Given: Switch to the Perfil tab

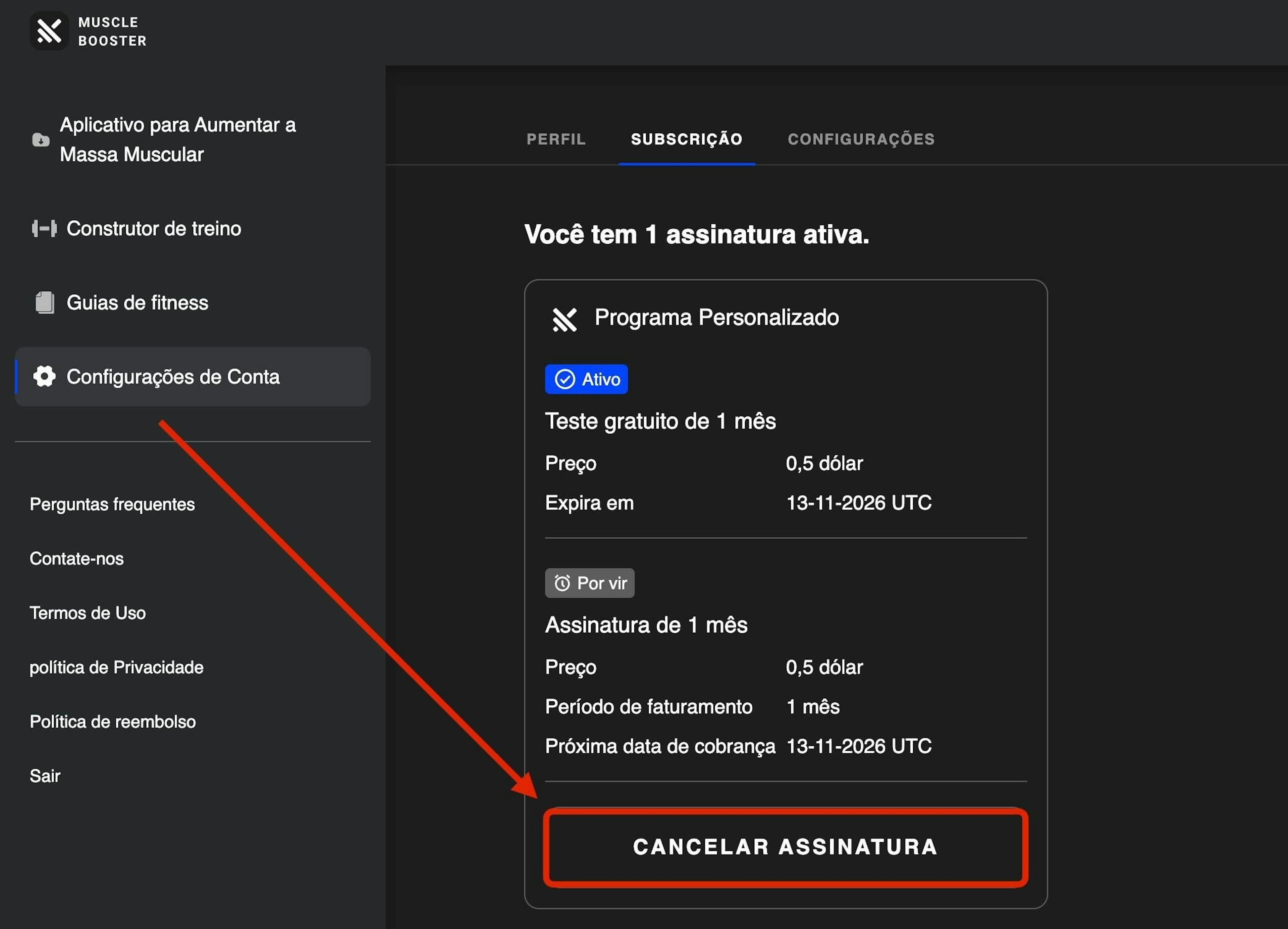Looking at the screenshot, I should click(555, 139).
